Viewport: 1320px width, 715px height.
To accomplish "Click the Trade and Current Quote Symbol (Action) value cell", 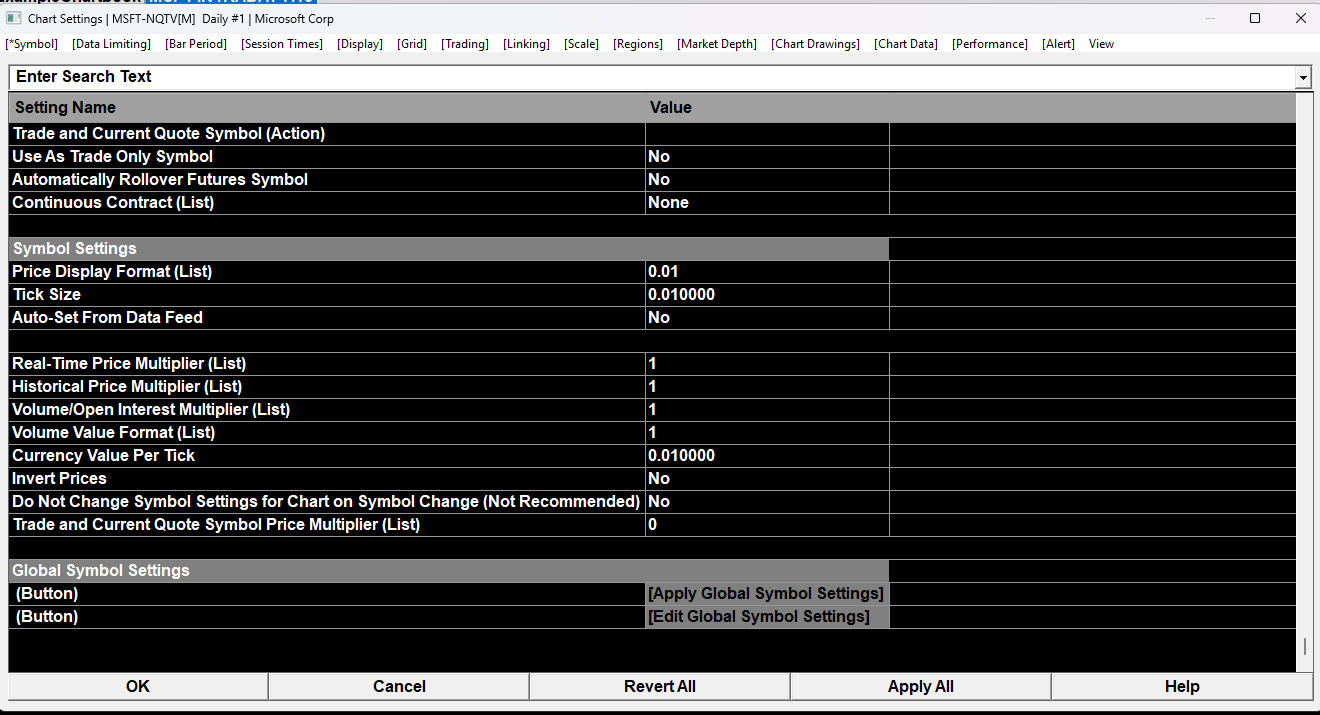I will click(767, 134).
